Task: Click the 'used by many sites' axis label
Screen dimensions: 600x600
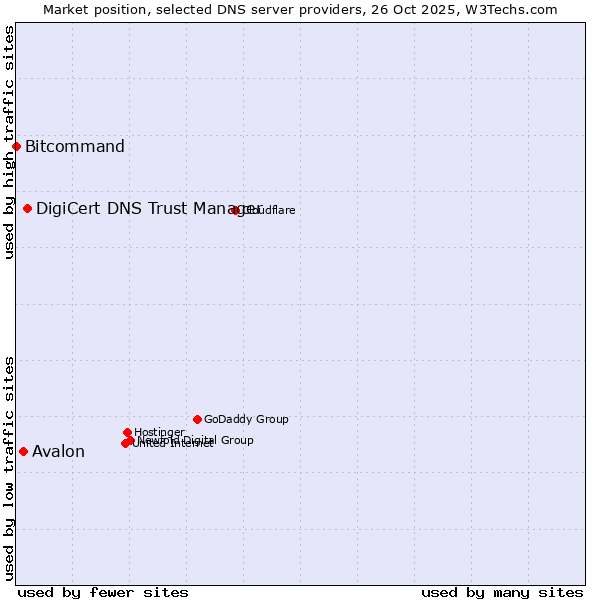Action: tap(502, 593)
